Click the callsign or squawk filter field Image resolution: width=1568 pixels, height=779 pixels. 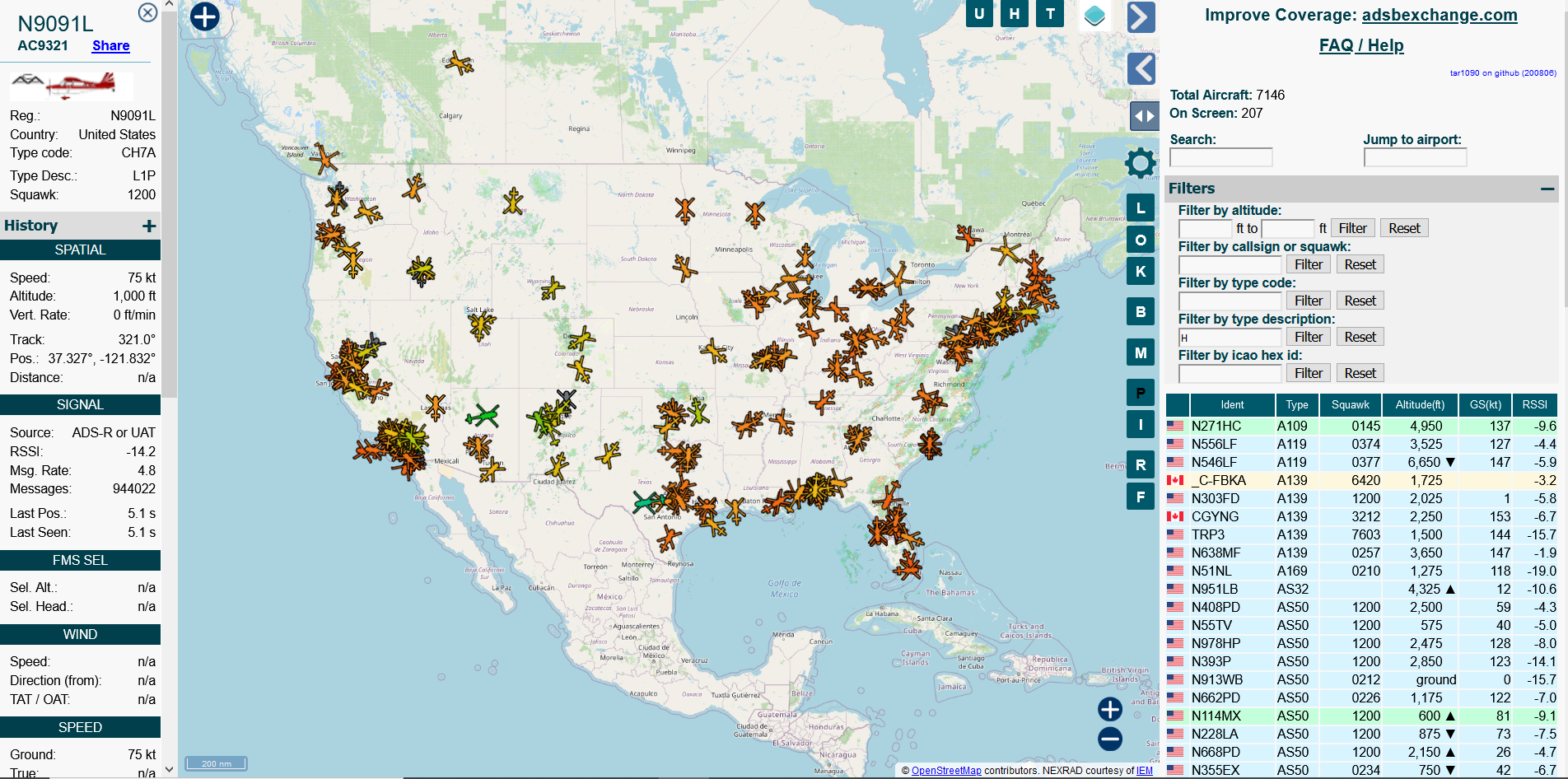pyautogui.click(x=1230, y=264)
